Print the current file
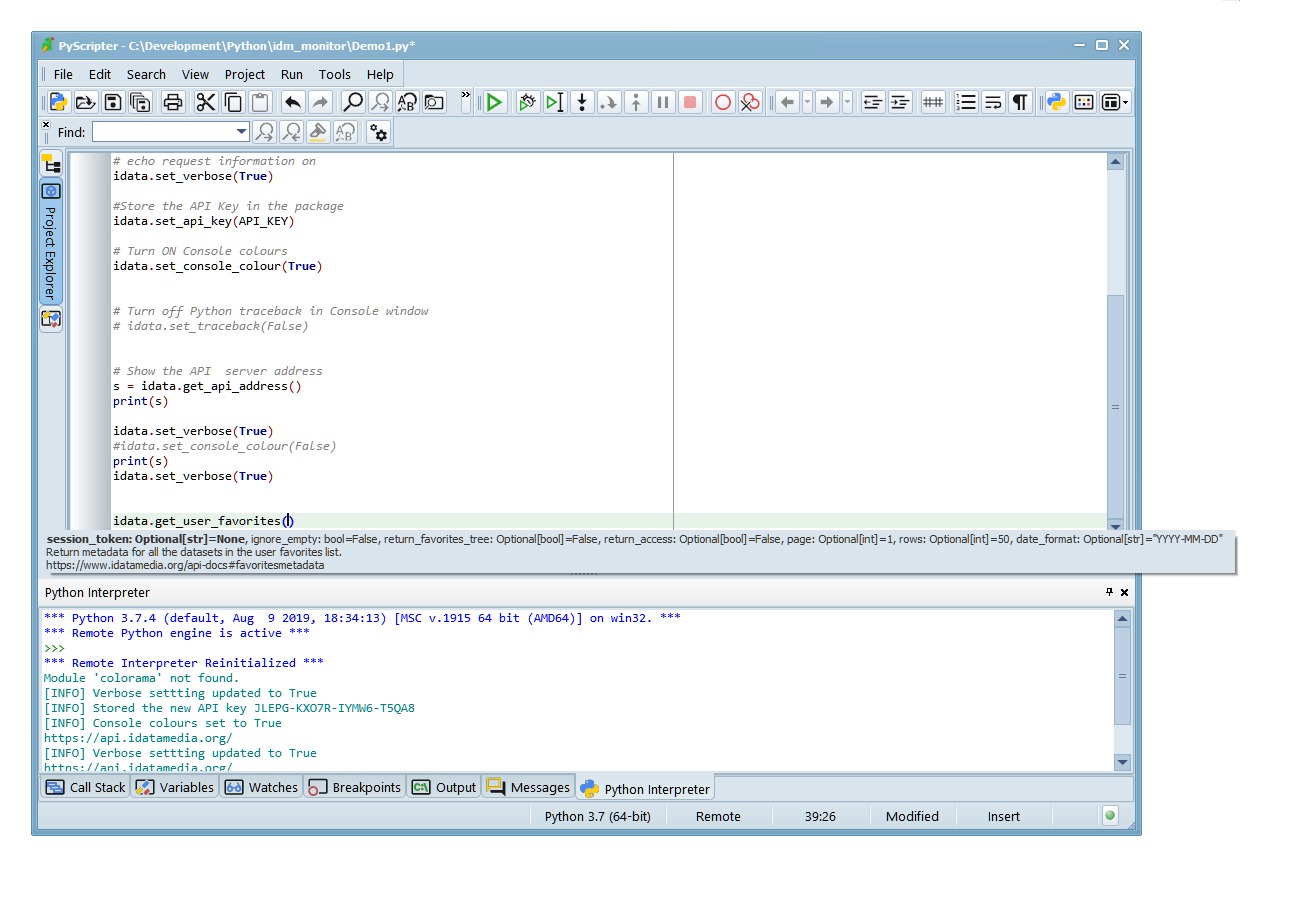 [x=173, y=102]
